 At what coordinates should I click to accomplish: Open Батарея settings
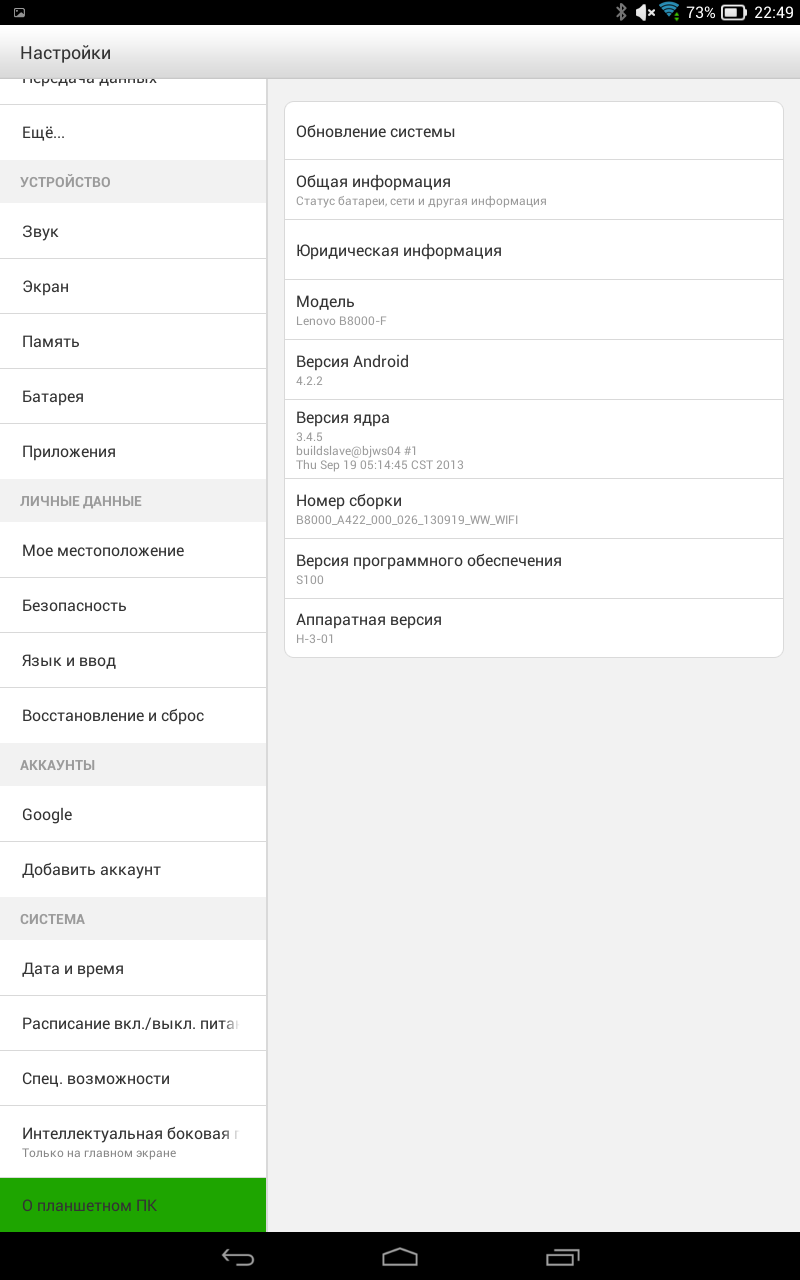(133, 396)
